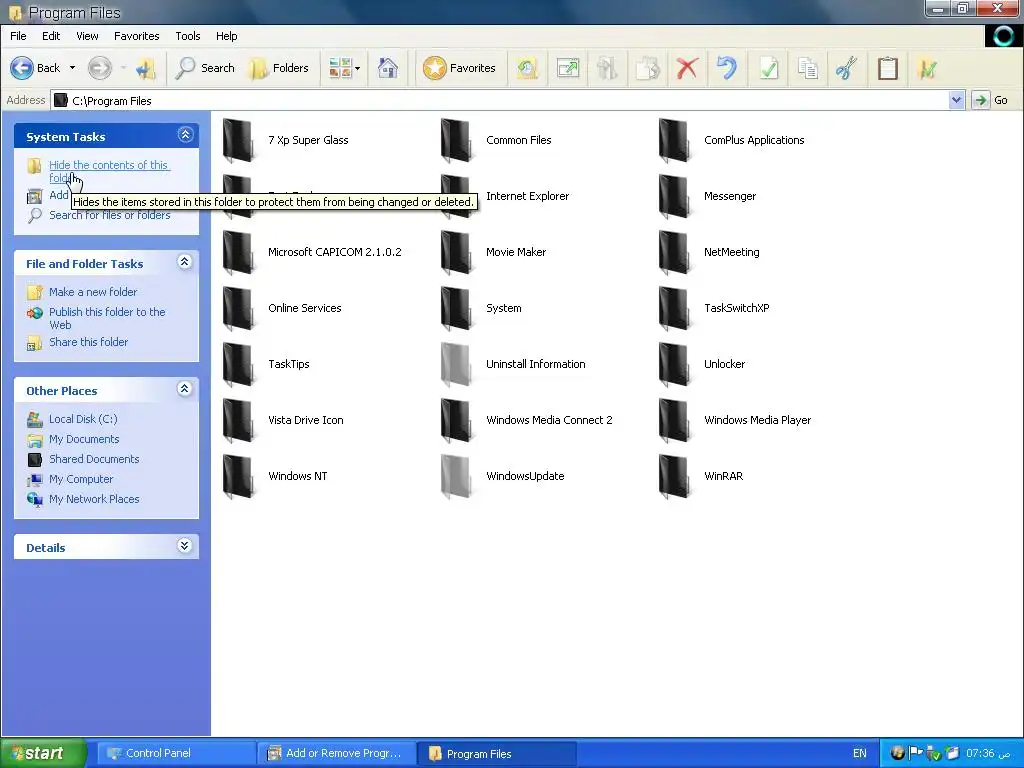
Task: Open the Edit menu
Action: tap(51, 36)
